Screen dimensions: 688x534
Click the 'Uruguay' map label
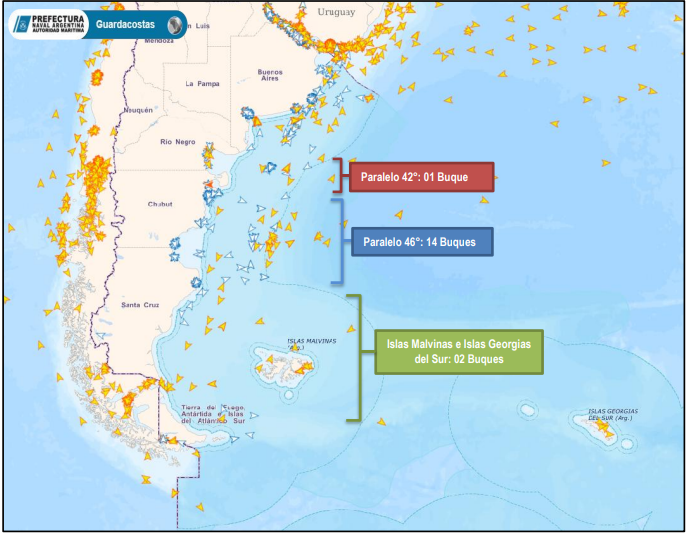337,12
